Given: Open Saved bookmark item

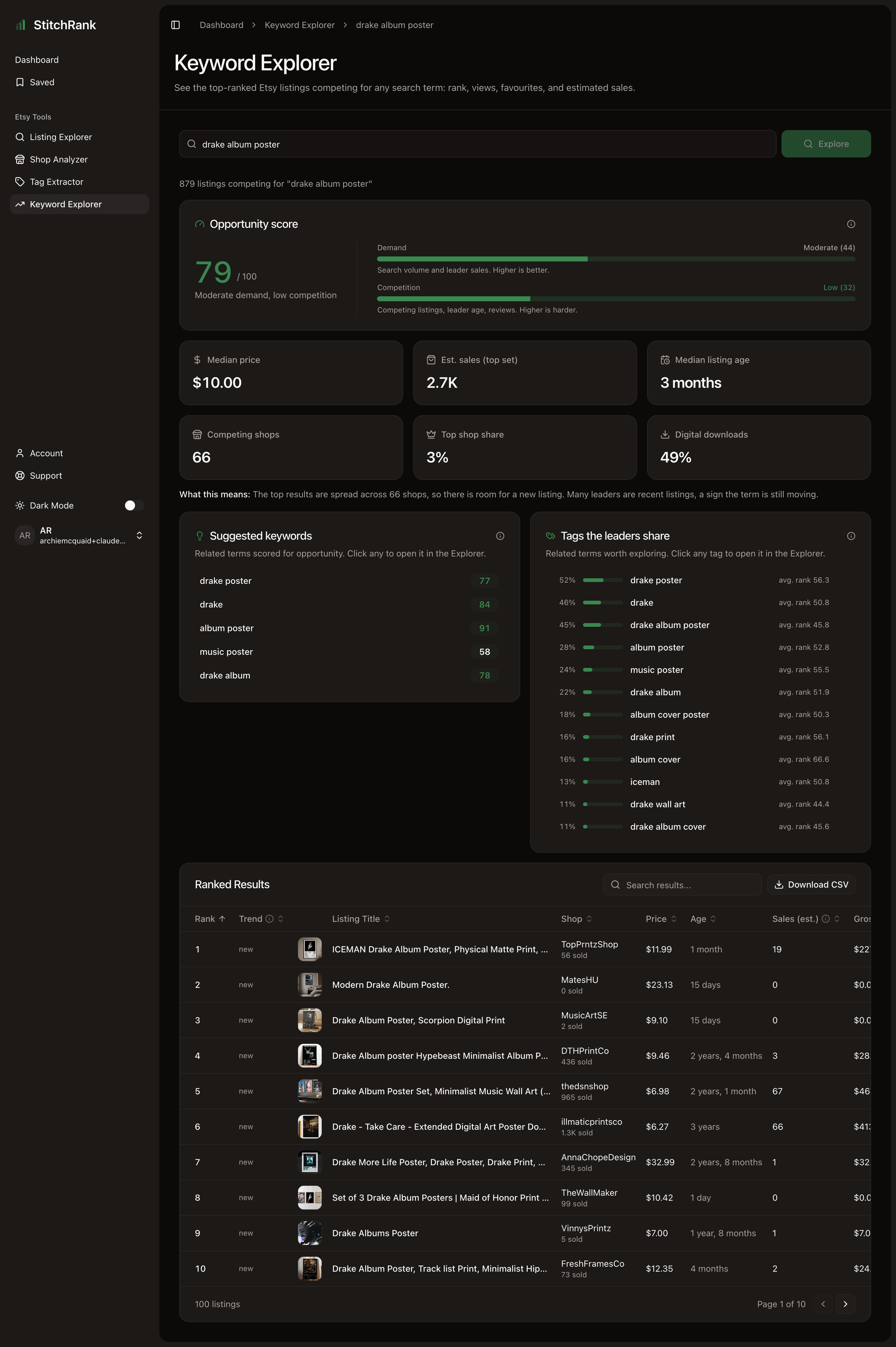Looking at the screenshot, I should (x=79, y=82).
